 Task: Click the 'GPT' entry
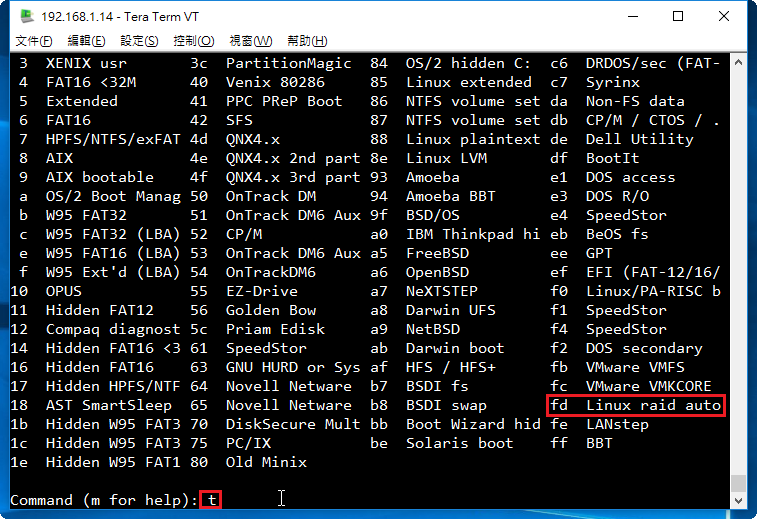tap(599, 253)
